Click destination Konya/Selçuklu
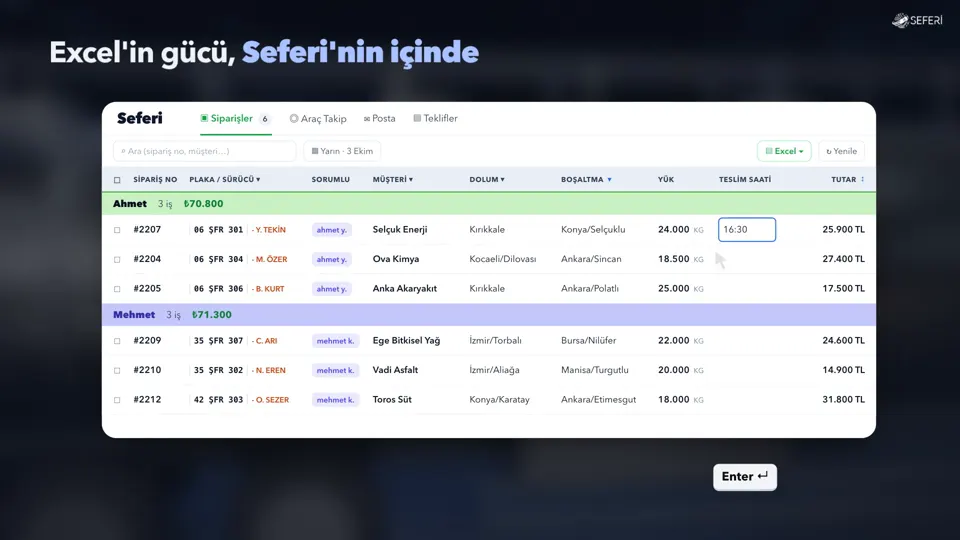The image size is (960, 540). pos(593,230)
